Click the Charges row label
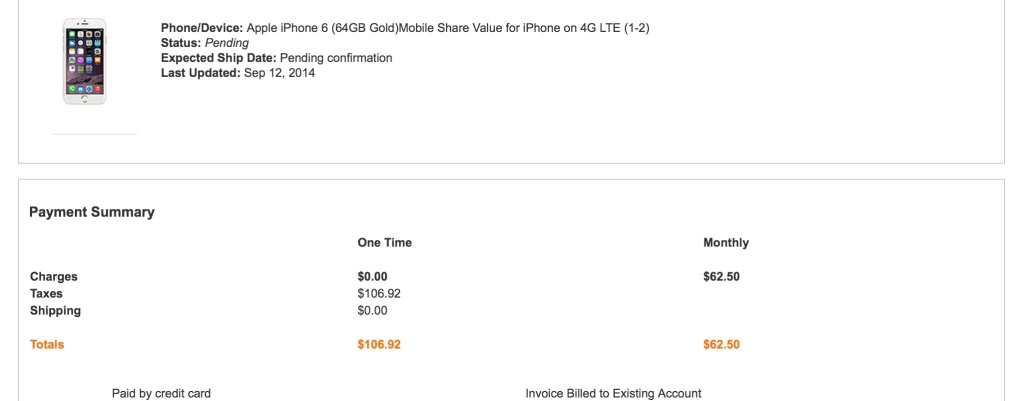Screen dimensions: 1023x401 pyautogui.click(x=54, y=277)
